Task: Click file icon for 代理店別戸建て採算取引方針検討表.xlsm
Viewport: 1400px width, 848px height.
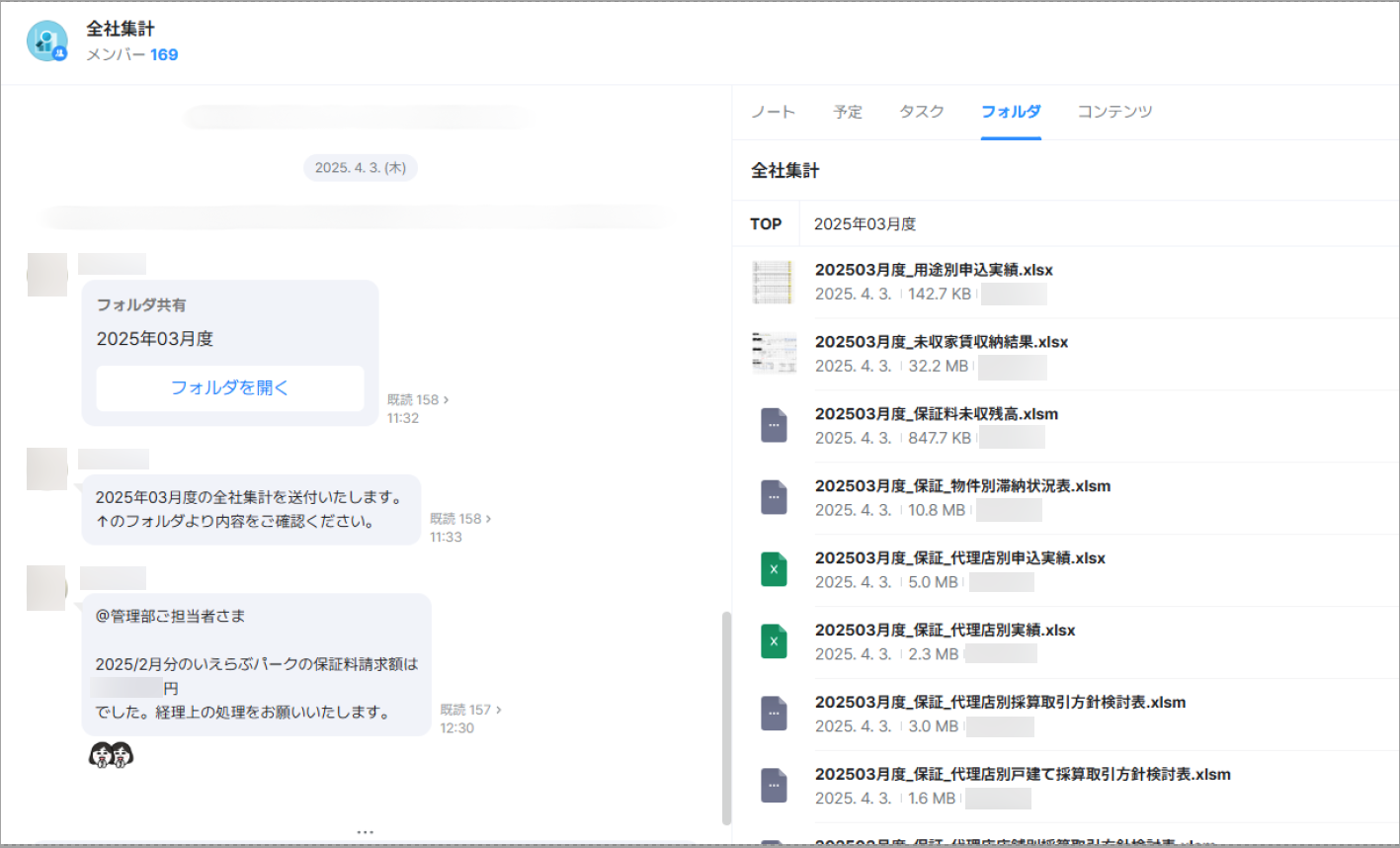Action: point(774,786)
